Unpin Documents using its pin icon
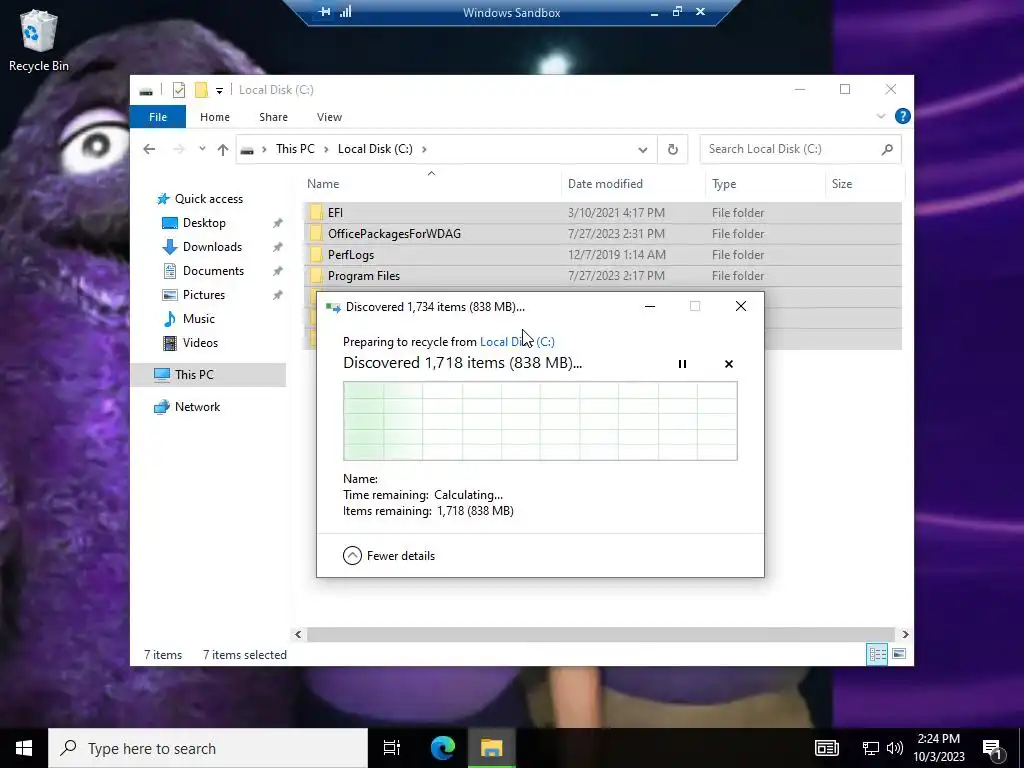The image size is (1024, 768). [x=278, y=271]
